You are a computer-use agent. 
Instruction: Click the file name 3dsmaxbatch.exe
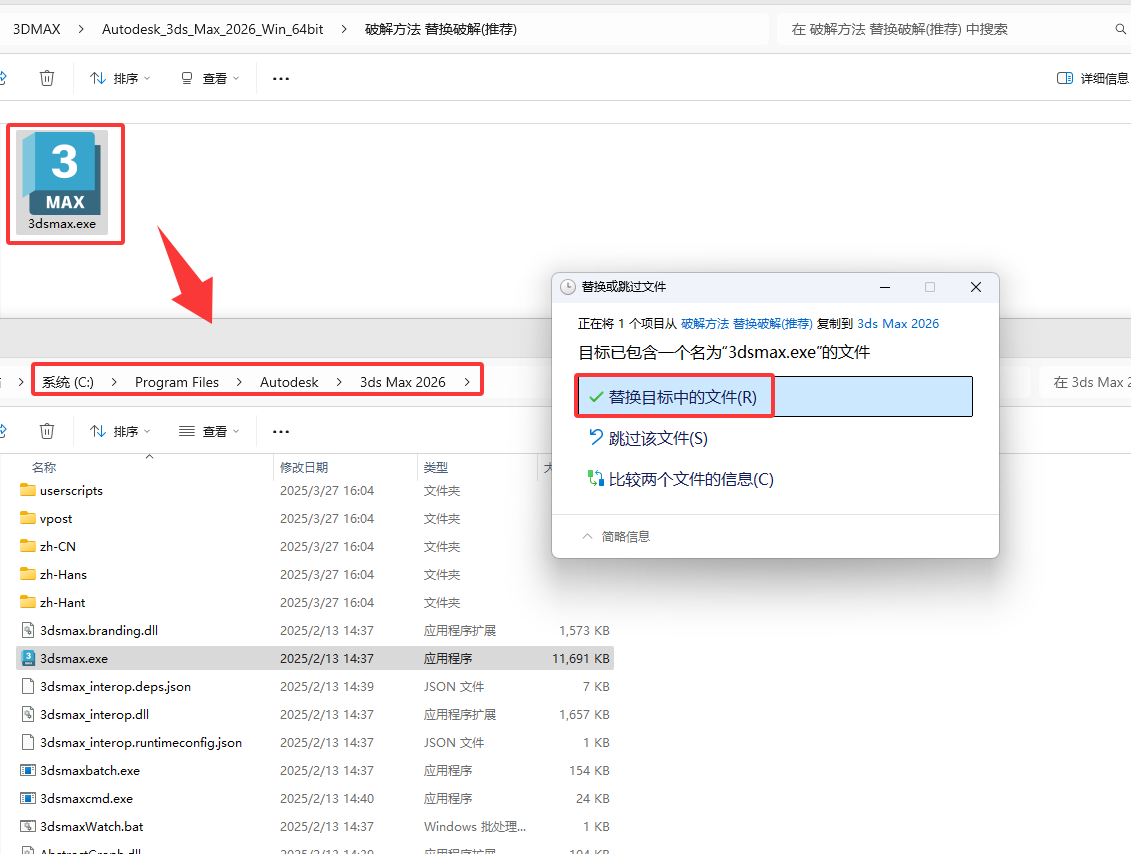[x=90, y=770]
